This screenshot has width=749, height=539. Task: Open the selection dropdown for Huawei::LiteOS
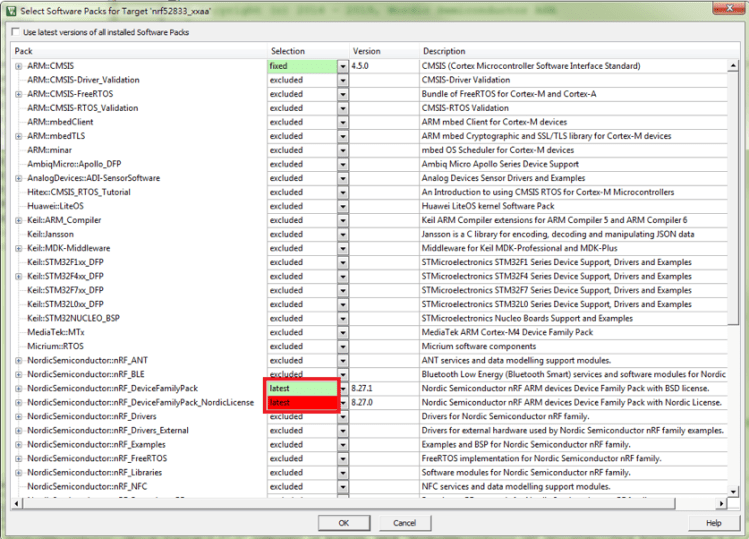(343, 206)
